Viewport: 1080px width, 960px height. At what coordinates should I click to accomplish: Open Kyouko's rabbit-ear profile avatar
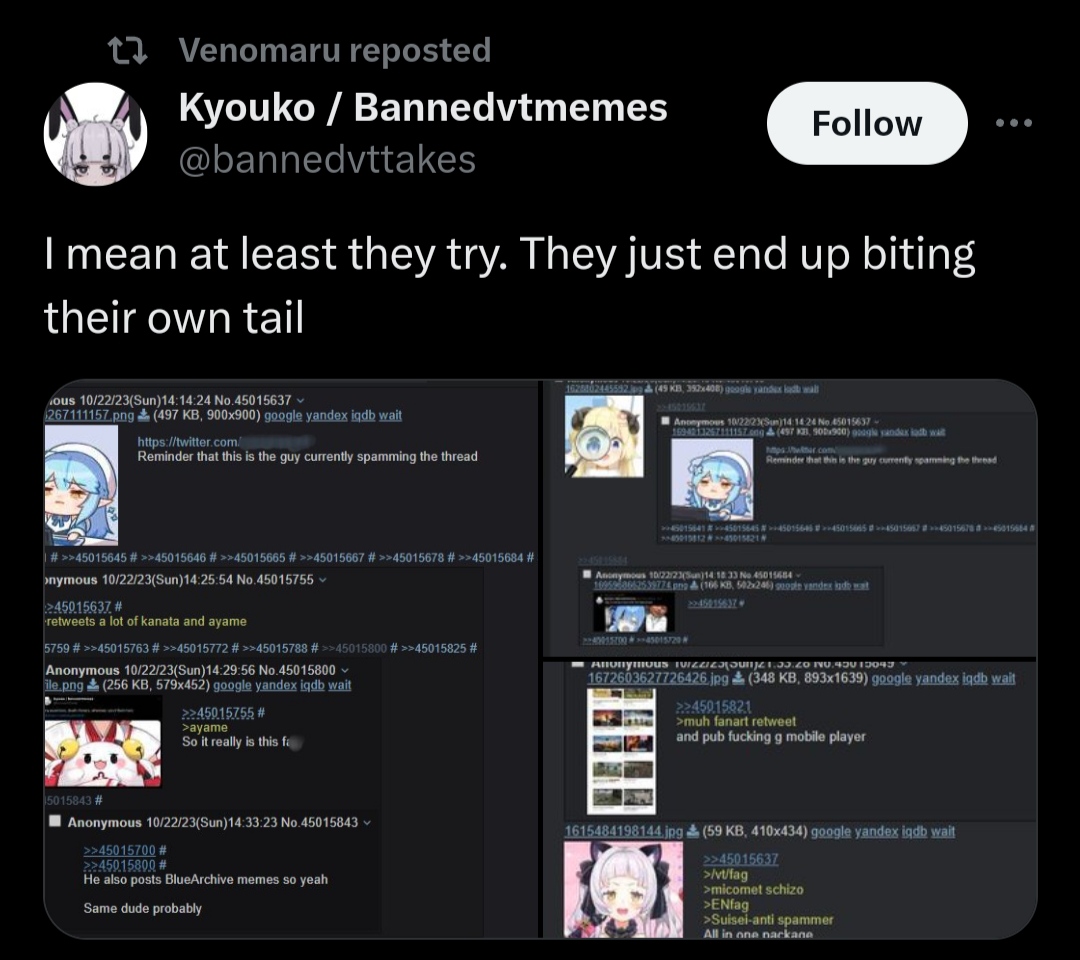[x=95, y=134]
